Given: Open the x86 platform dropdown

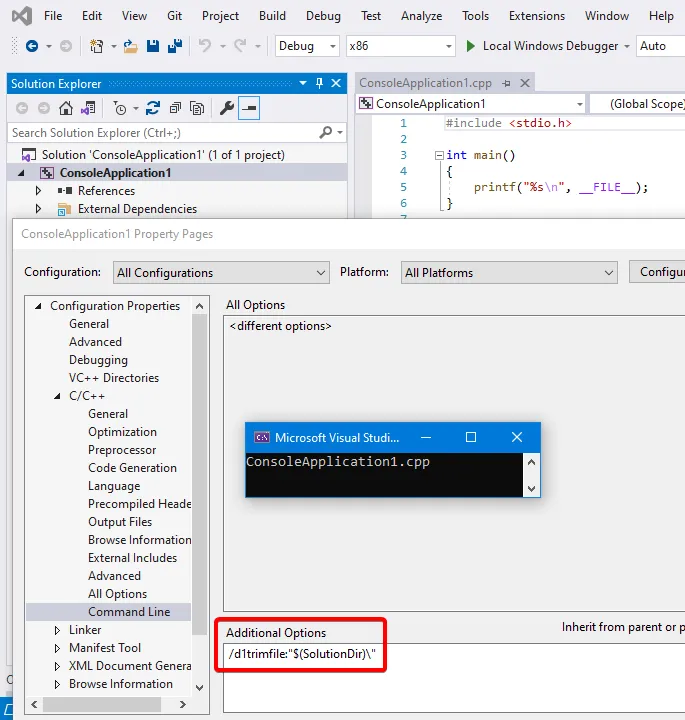Looking at the screenshot, I should click(x=400, y=46).
